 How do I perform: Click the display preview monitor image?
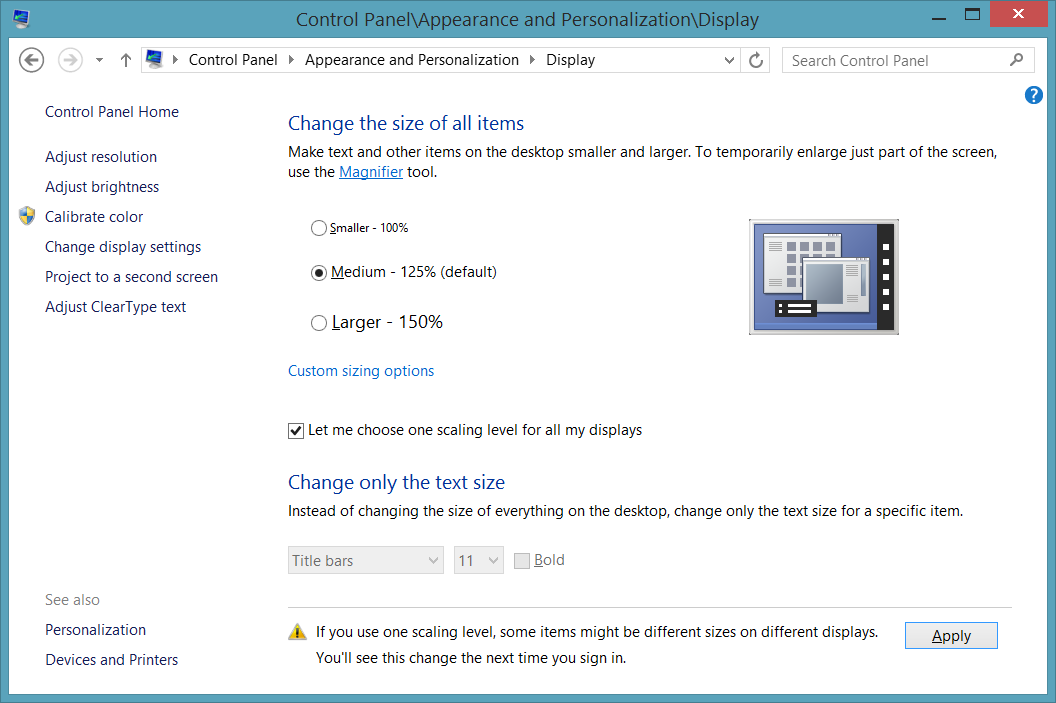click(x=823, y=277)
